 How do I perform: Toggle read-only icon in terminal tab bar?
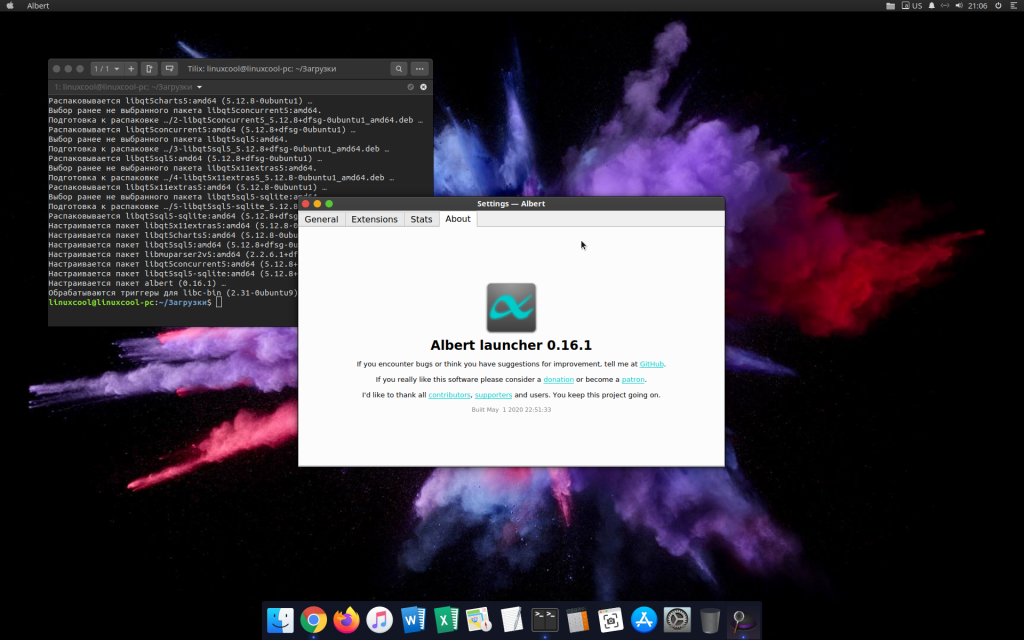pos(410,87)
